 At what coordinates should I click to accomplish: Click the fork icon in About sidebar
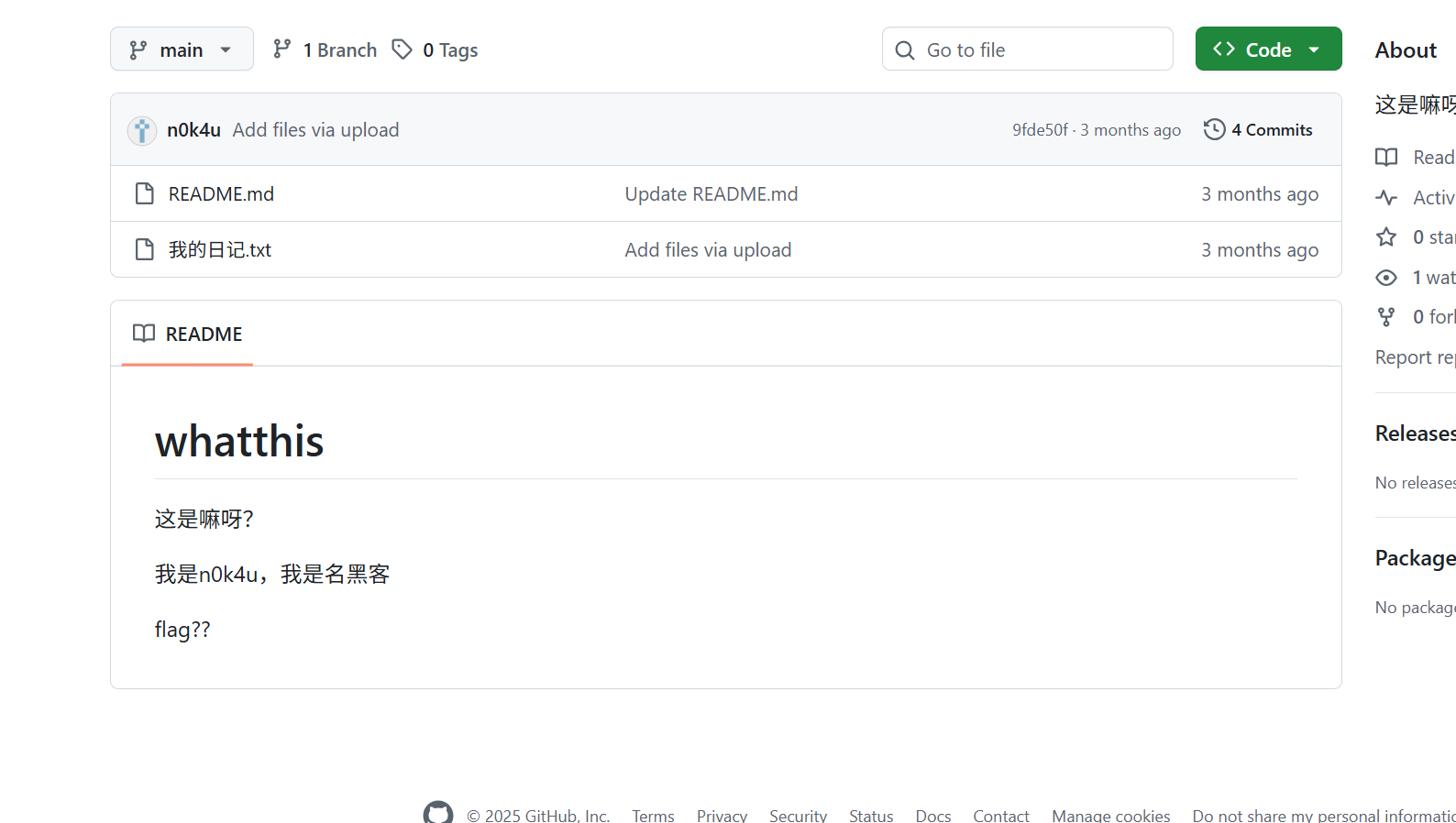(x=1386, y=317)
